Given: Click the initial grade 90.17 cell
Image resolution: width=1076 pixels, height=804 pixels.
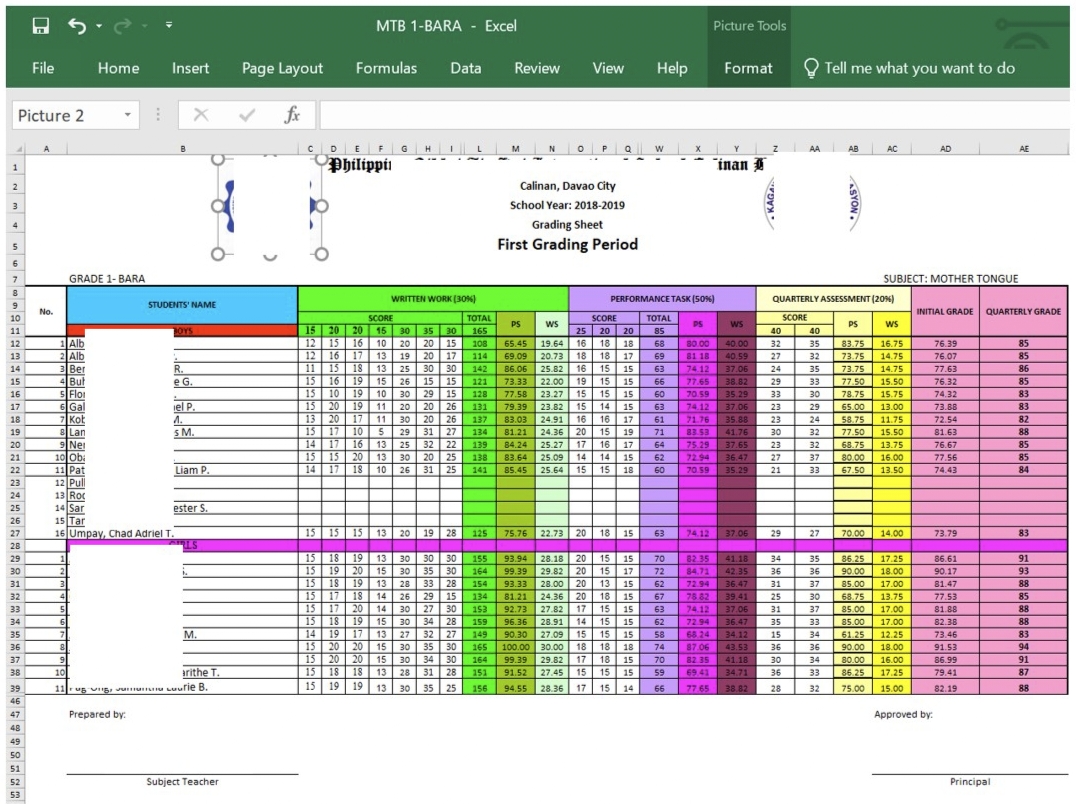Looking at the screenshot, I should coord(945,571).
